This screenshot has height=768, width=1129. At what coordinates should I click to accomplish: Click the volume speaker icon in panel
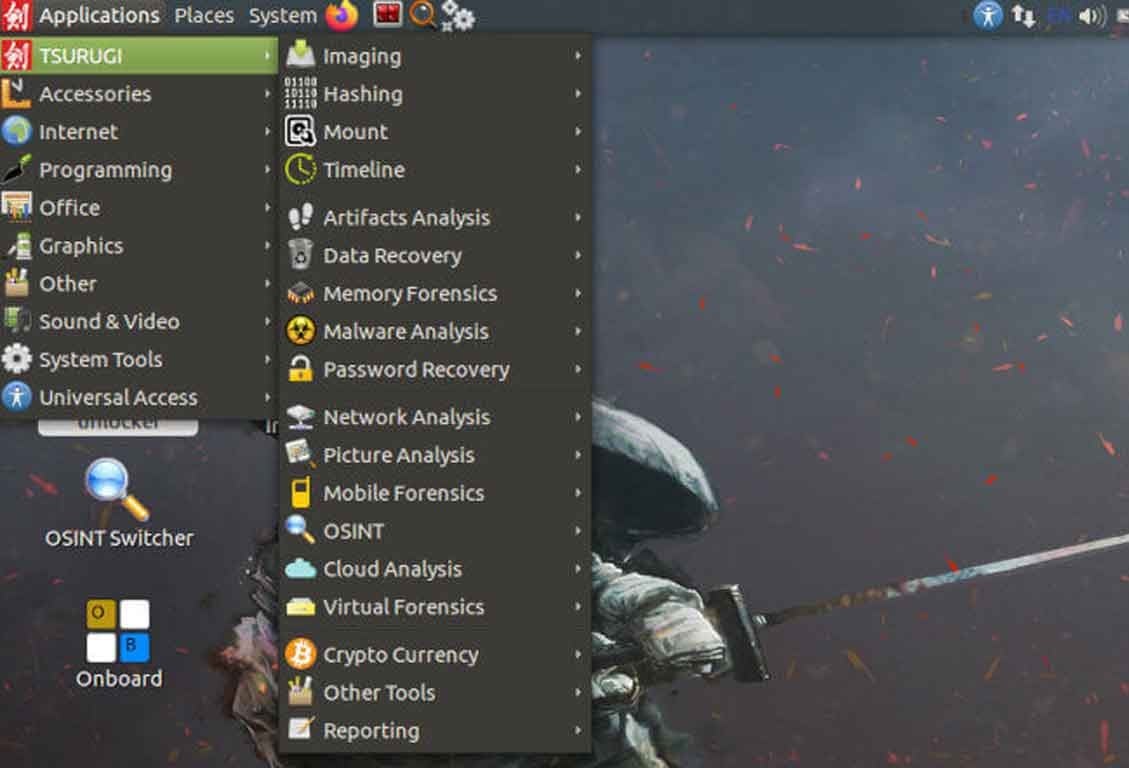pos(1091,16)
